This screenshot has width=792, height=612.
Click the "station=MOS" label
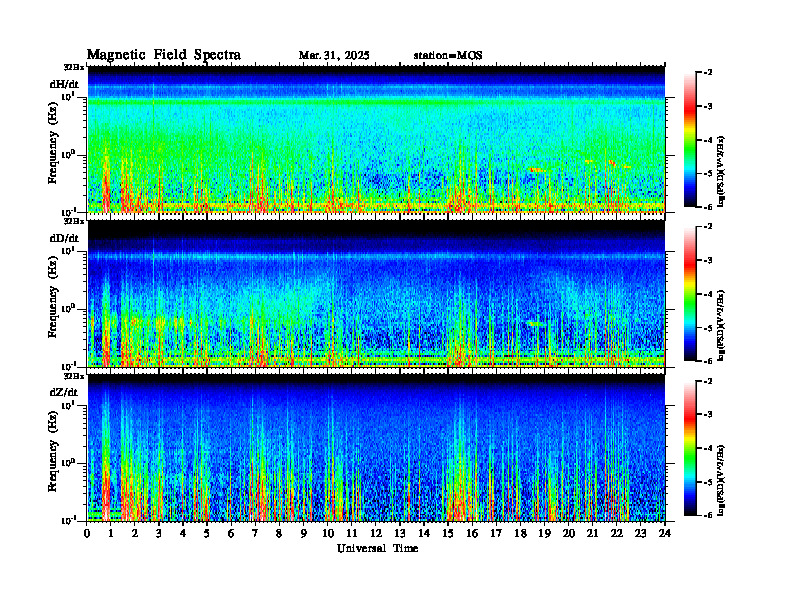click(448, 56)
